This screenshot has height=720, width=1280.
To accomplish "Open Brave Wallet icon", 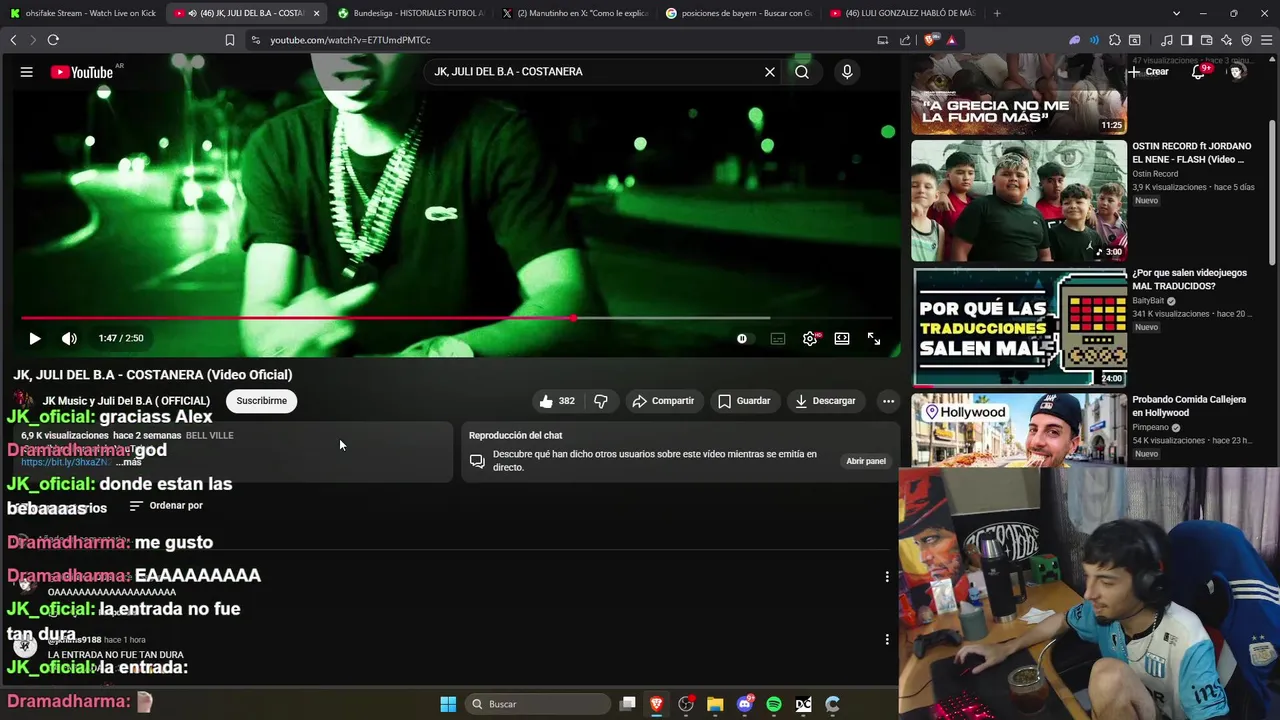I will 1206,40.
